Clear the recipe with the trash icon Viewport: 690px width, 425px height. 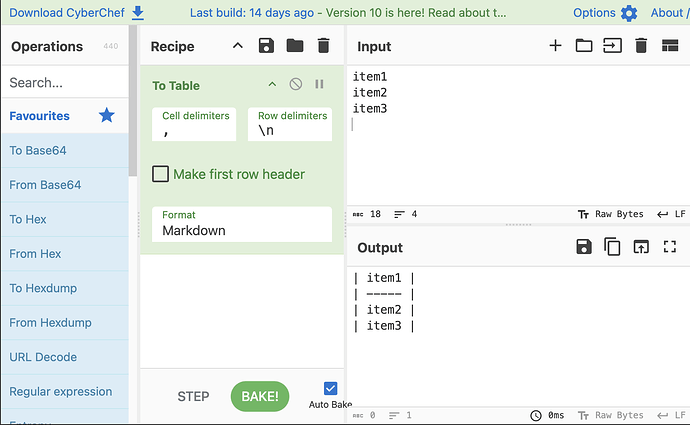(x=323, y=46)
